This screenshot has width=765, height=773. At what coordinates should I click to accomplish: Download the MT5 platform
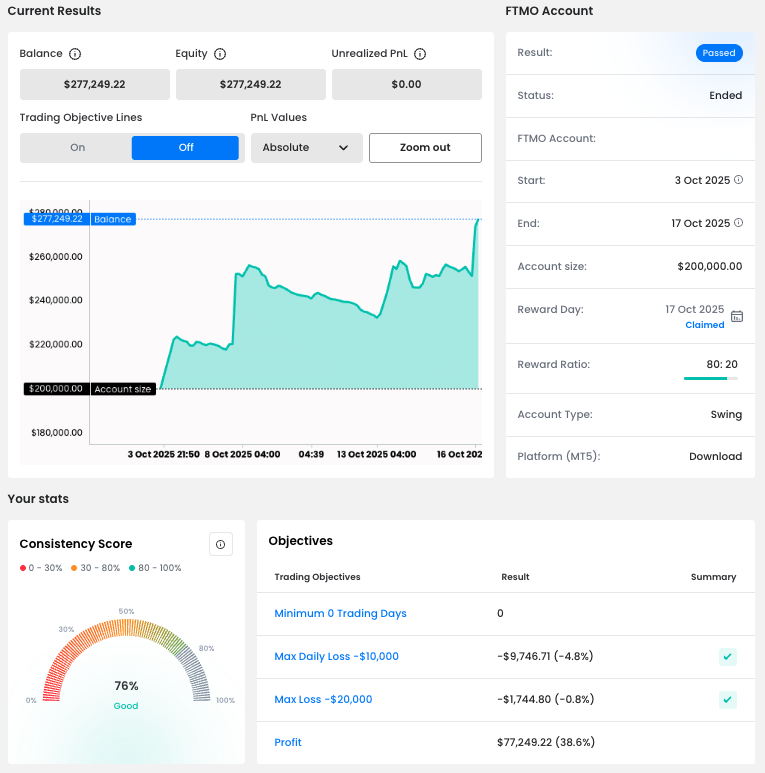pyautogui.click(x=715, y=457)
